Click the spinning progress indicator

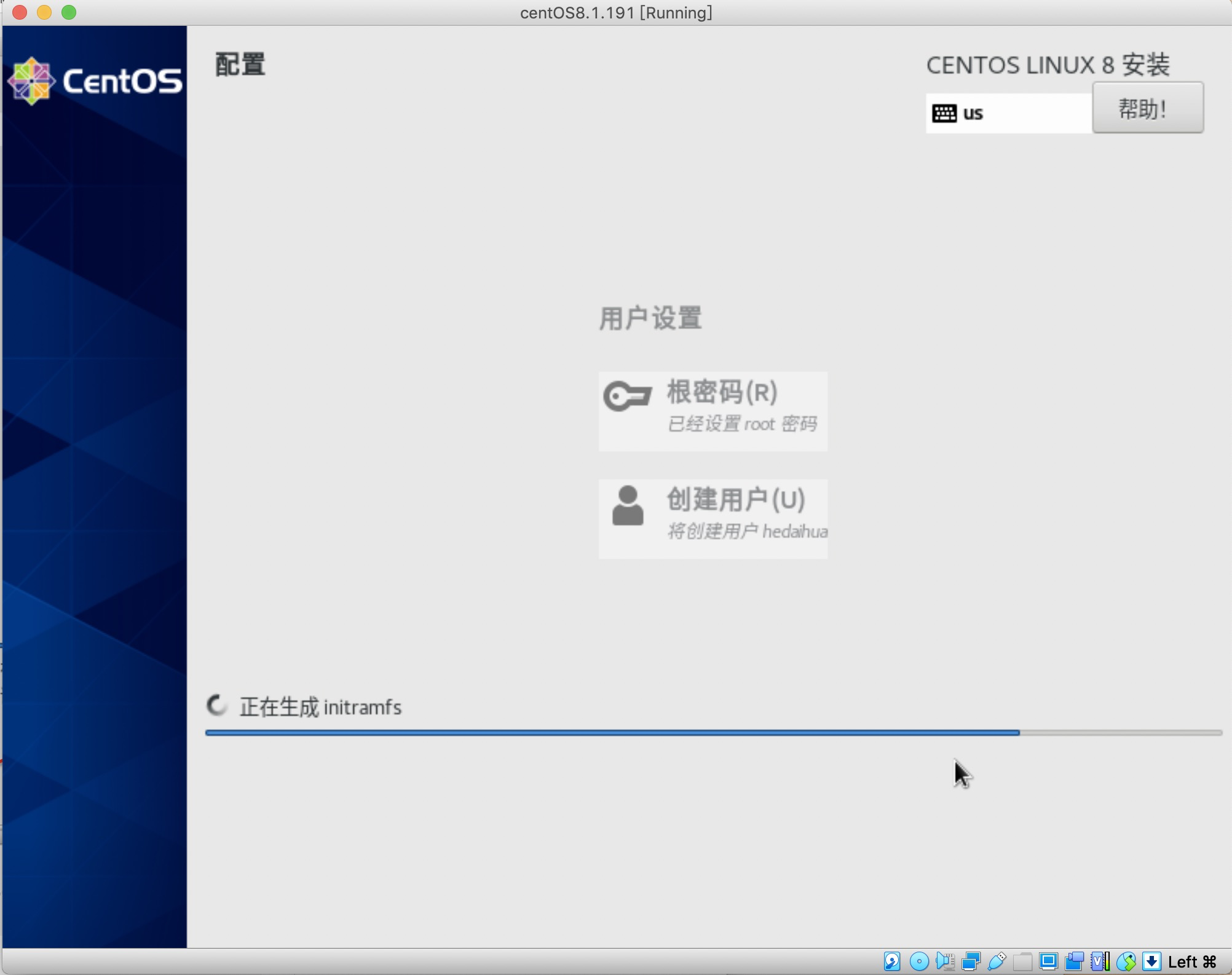click(216, 706)
